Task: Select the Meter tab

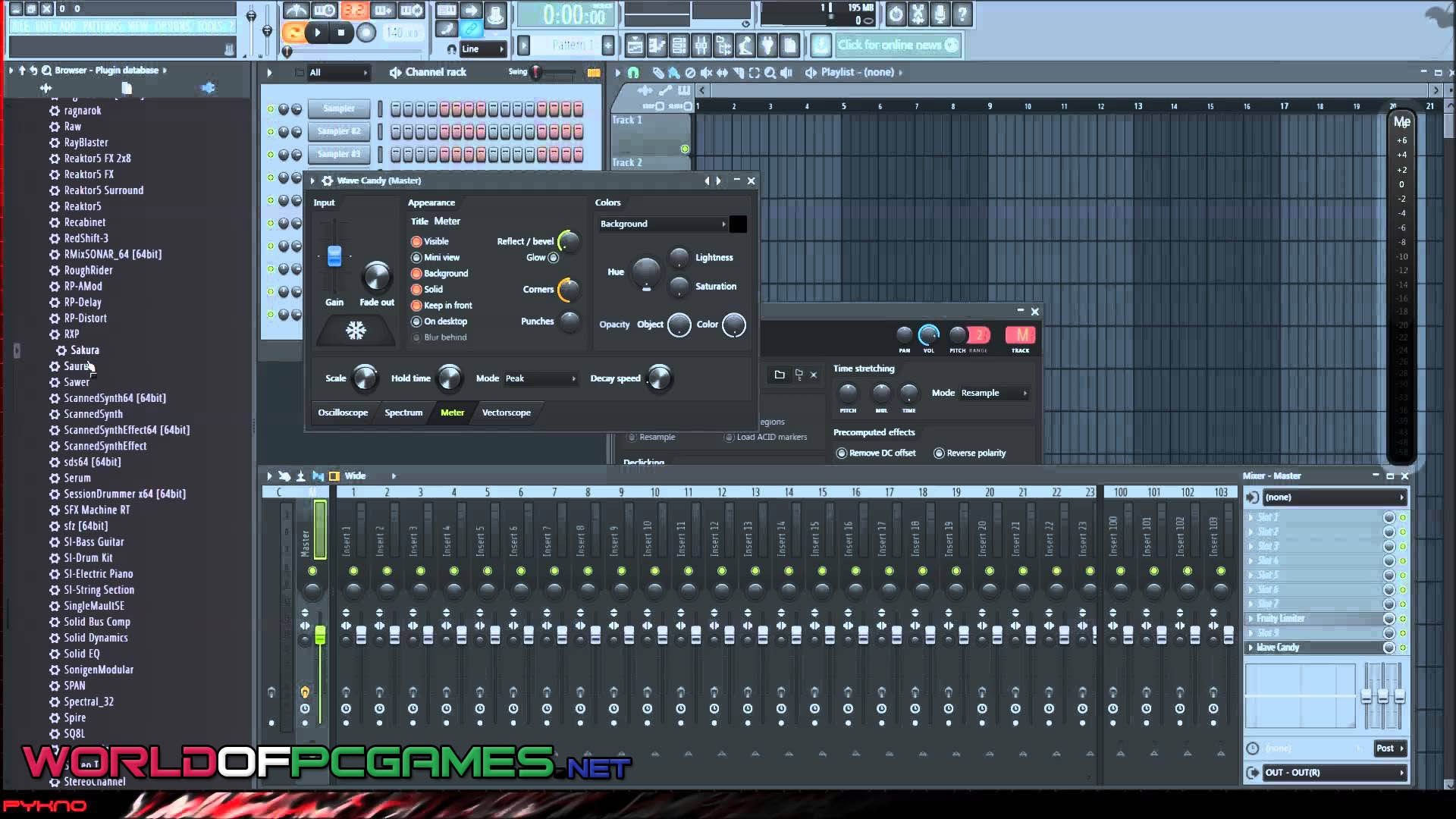Action: [452, 413]
